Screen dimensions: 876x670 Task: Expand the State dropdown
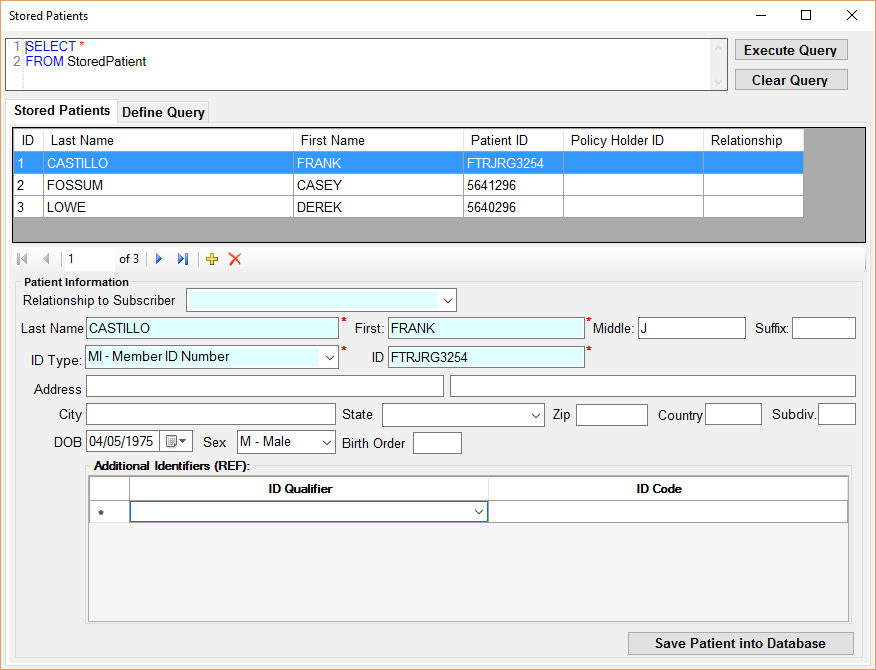(535, 415)
